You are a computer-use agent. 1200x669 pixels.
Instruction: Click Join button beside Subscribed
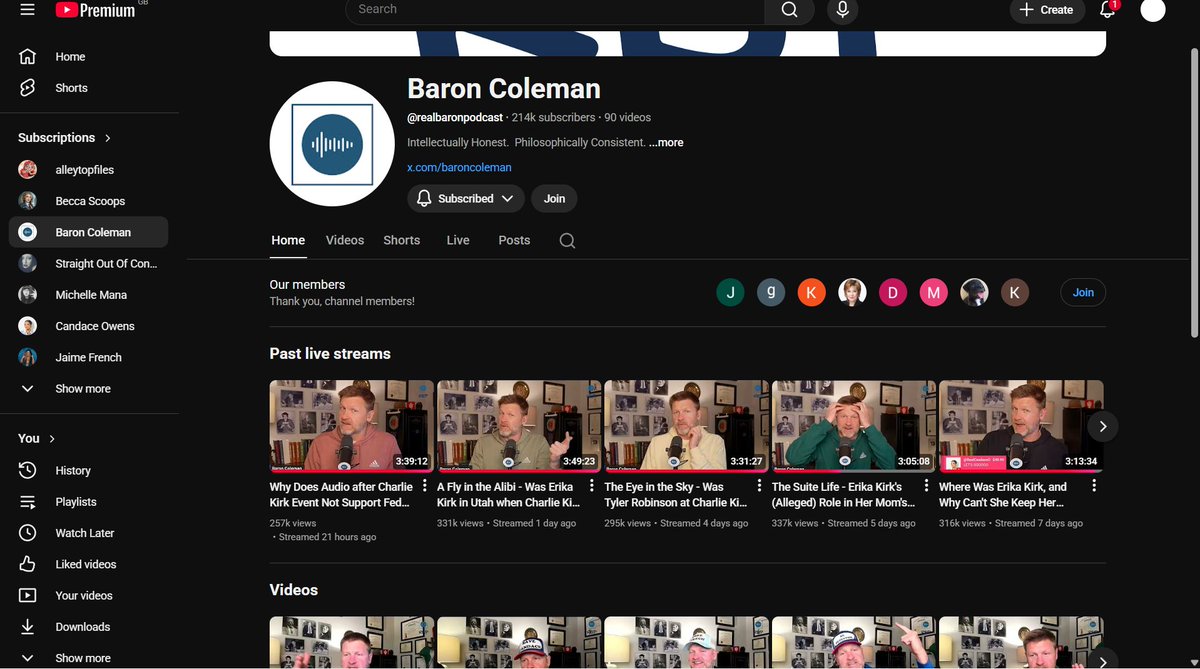point(554,198)
